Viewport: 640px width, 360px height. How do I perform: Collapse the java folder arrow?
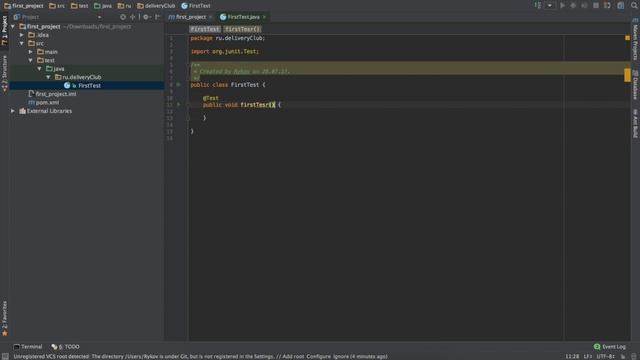click(40, 69)
